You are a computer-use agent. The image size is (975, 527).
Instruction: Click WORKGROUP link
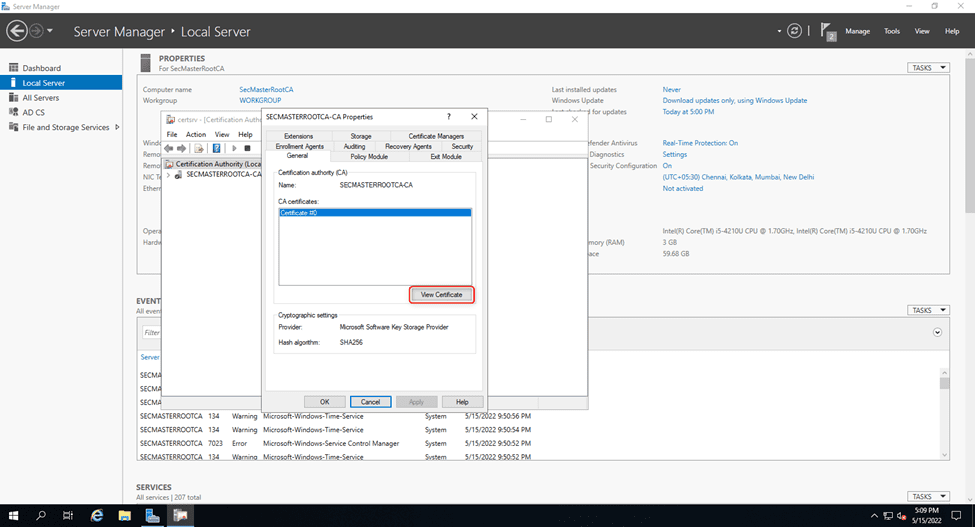point(260,100)
